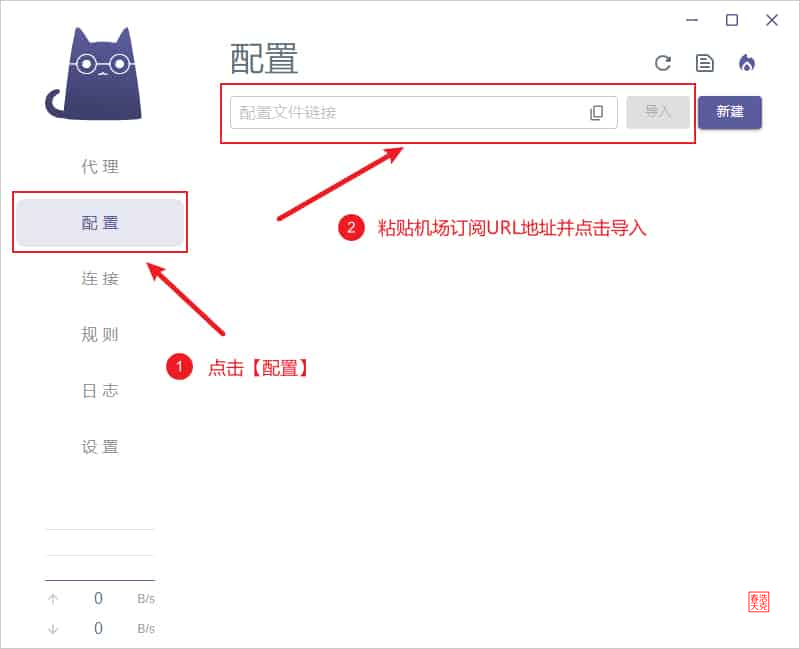Create a new profile with 新建
This screenshot has height=649, width=800.
click(x=730, y=112)
